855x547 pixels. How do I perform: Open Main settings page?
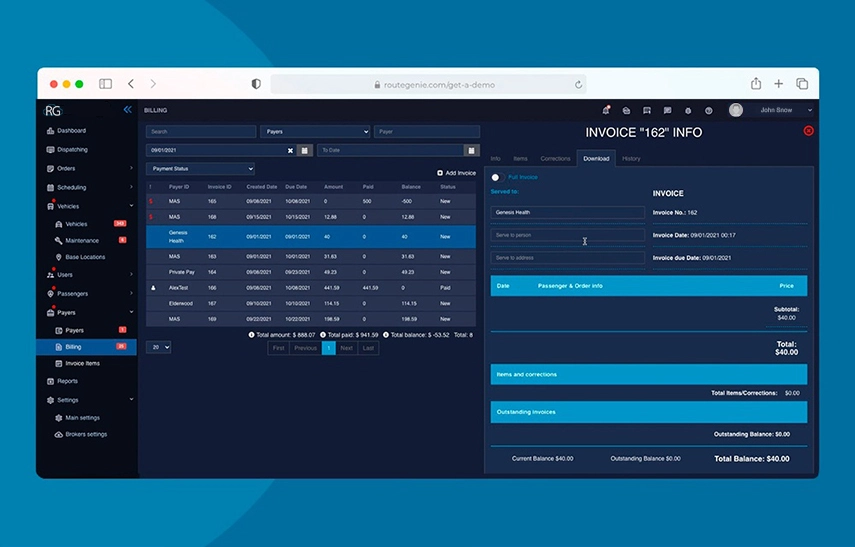[77, 418]
